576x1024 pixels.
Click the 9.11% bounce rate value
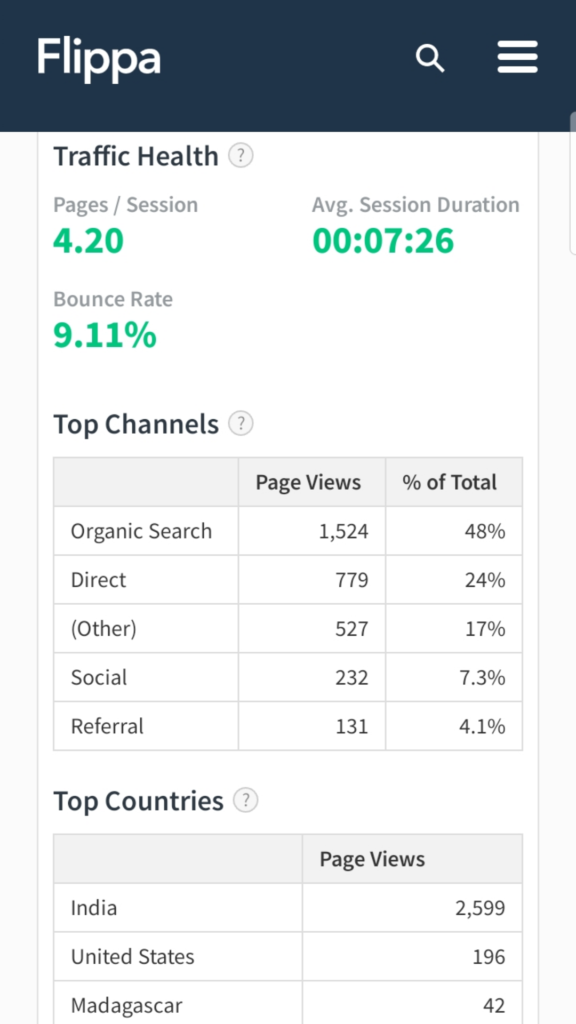105,335
